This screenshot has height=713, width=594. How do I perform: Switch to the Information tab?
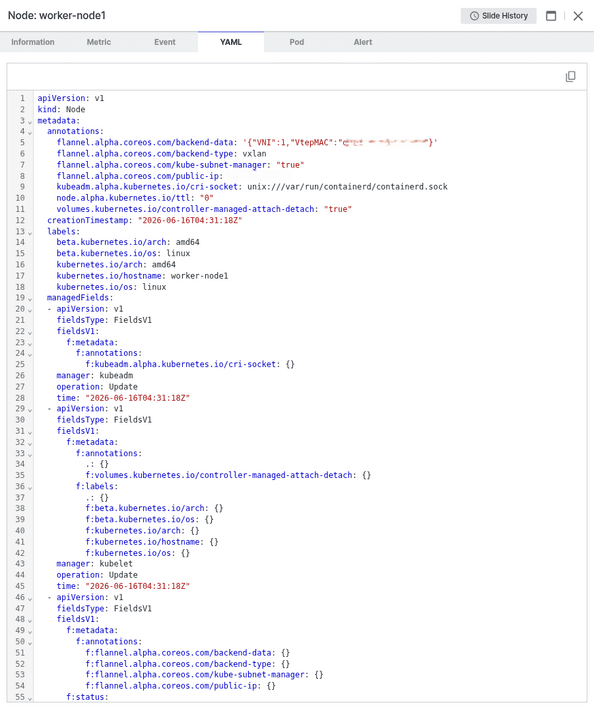pyautogui.click(x=33, y=42)
